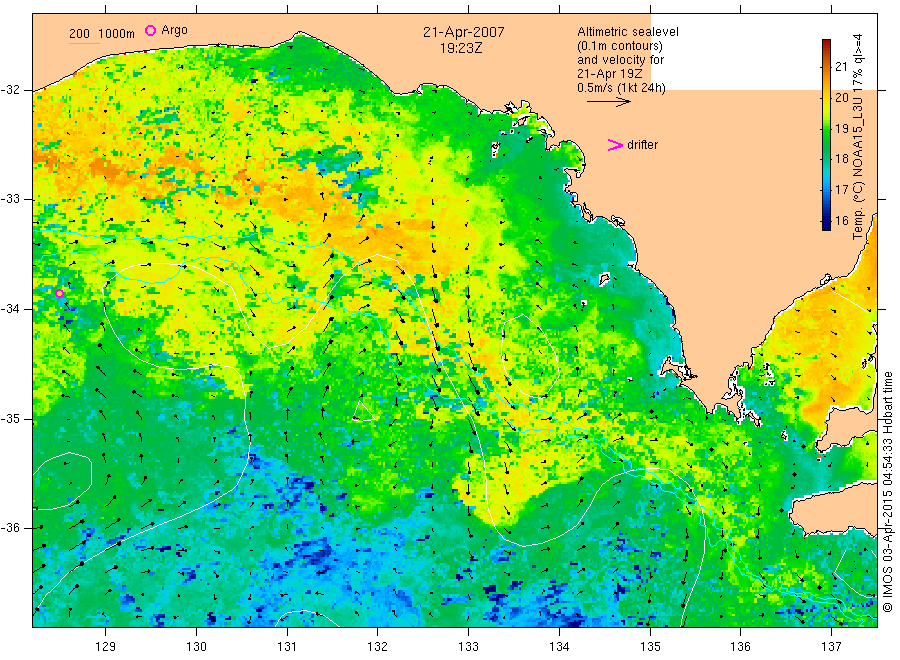Click the temperature color bar
The width and height of the screenshot is (900, 660).
(826, 135)
